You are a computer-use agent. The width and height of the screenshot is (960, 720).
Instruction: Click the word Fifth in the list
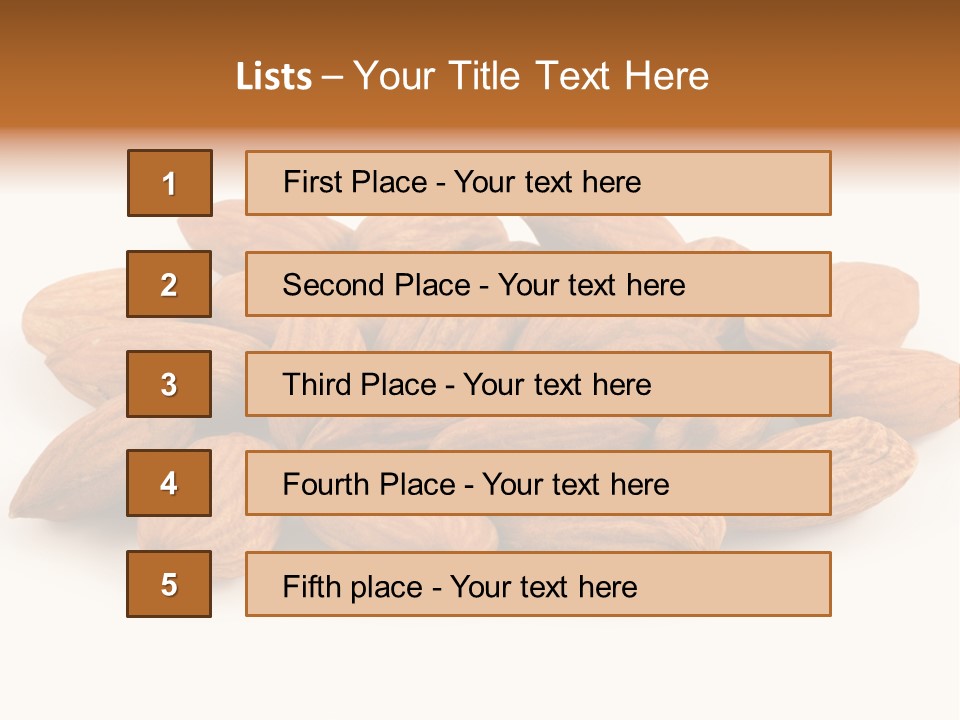(313, 586)
